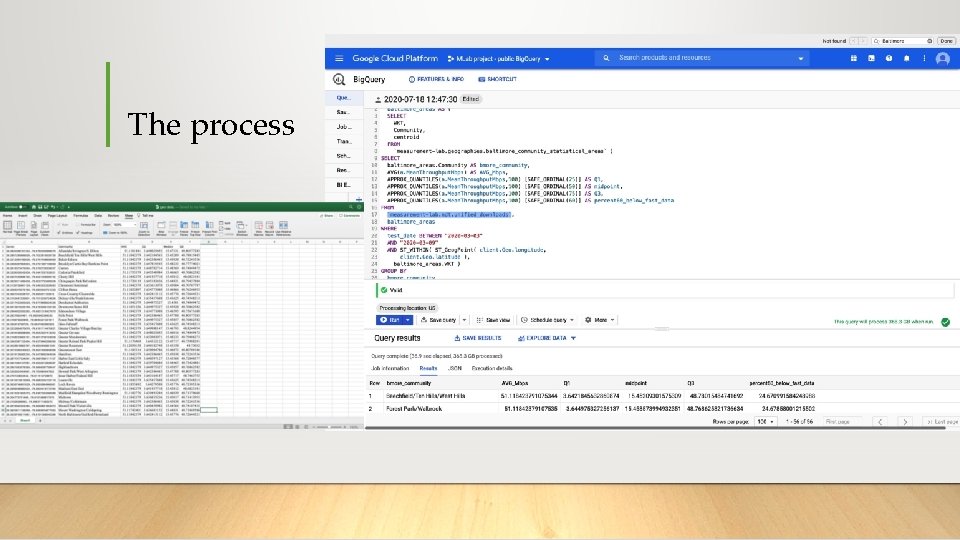Open the help question mark icon
960x540 pixels.
click(x=889, y=58)
